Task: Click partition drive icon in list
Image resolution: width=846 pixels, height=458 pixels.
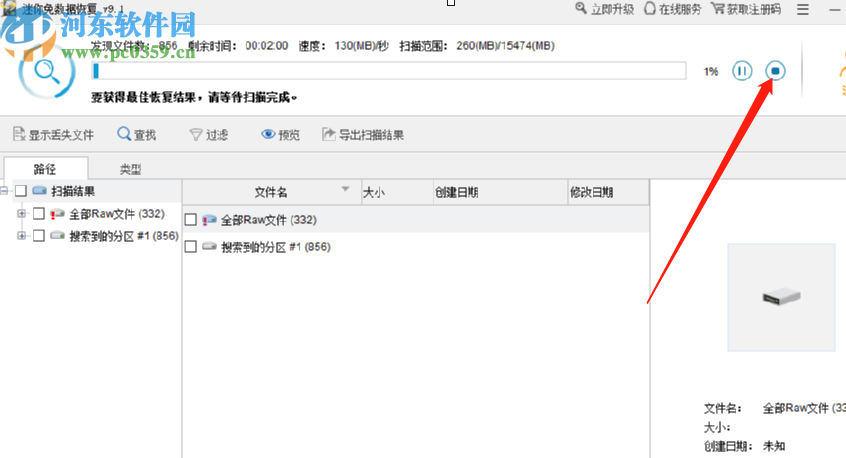Action: coord(209,247)
